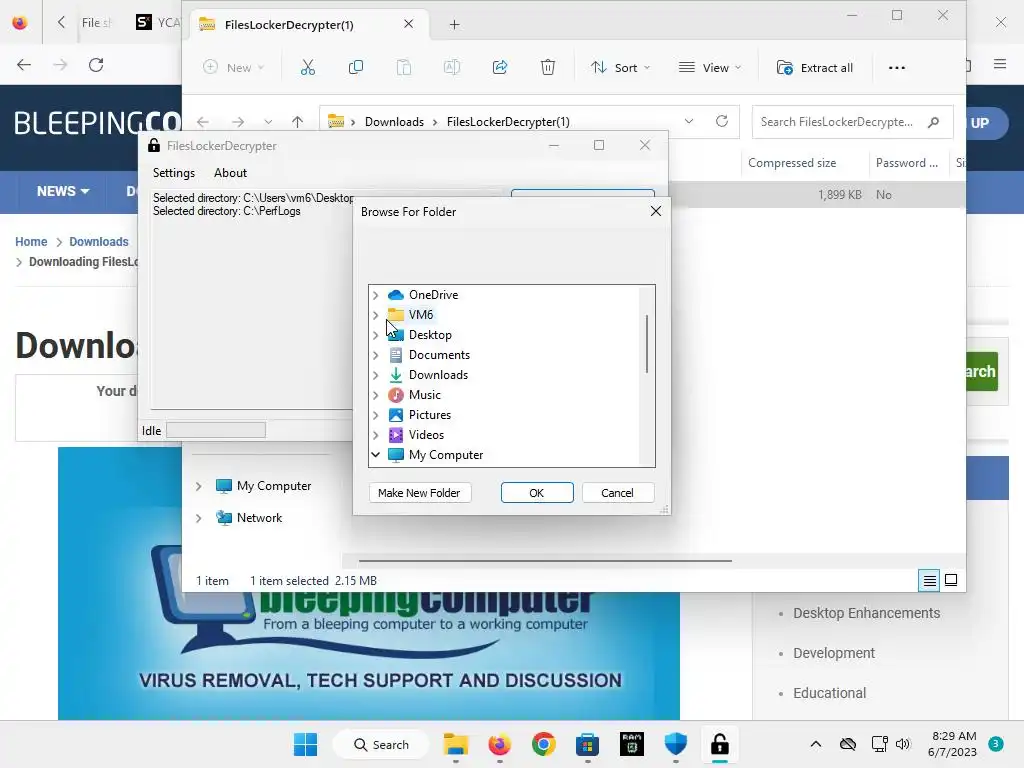This screenshot has width=1024, height=768.
Task: Click the volume speaker tray icon
Action: [x=903, y=744]
